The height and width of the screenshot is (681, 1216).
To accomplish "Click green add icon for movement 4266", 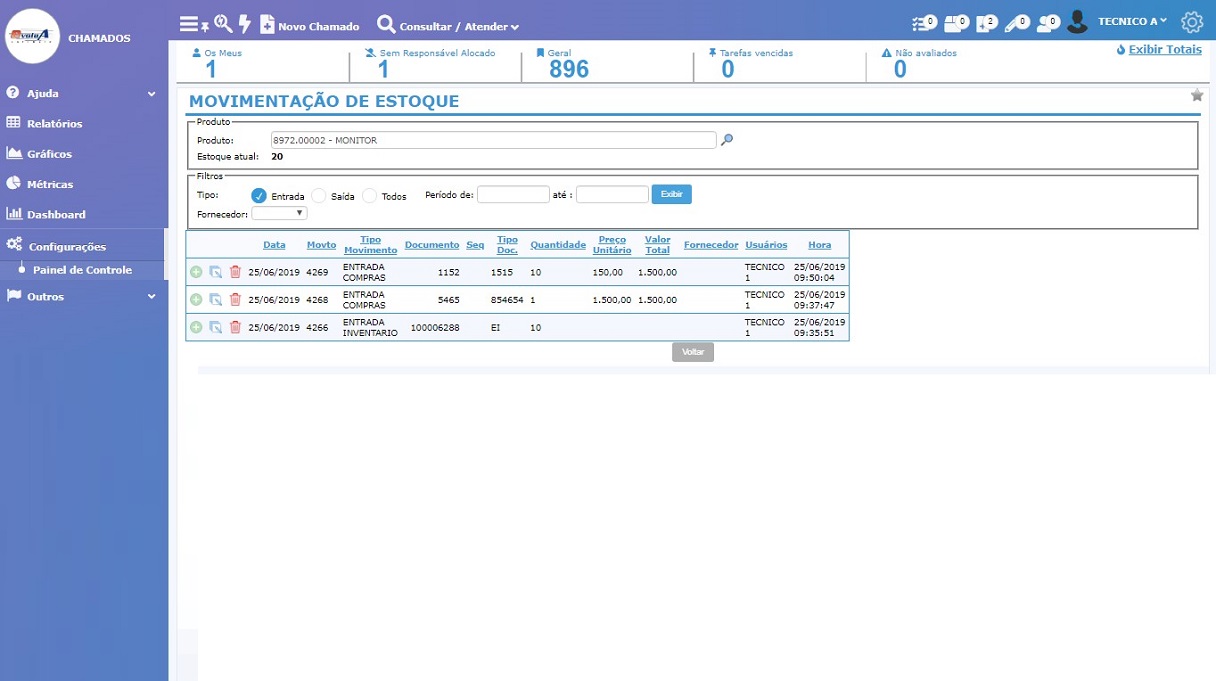I will point(196,327).
